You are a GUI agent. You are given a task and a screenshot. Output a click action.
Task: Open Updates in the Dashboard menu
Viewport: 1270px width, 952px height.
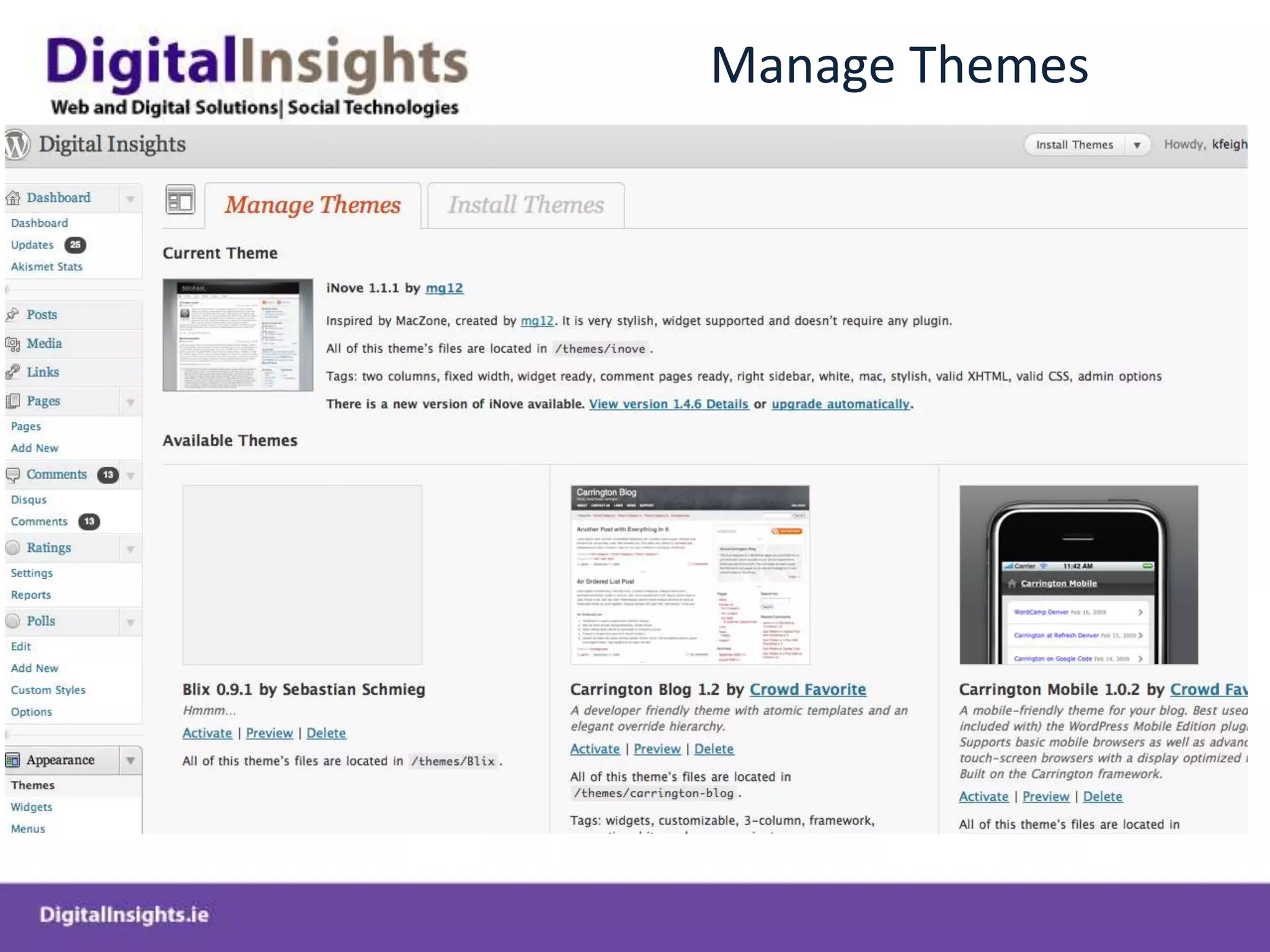click(x=32, y=245)
